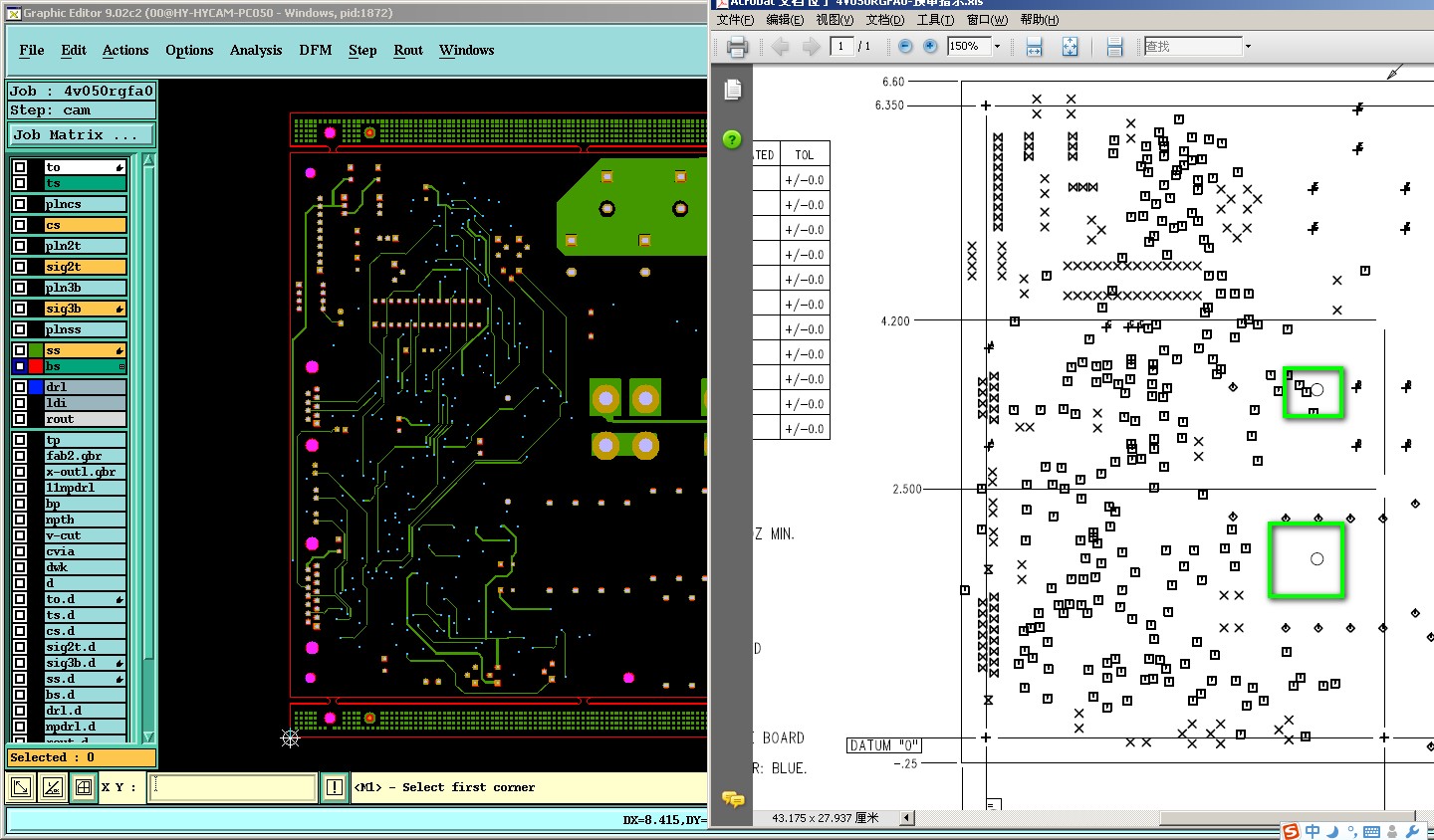Screen dimensions: 1434x840
Task: Open Acrobat 帮助(H) menu
Action: 1040,20
